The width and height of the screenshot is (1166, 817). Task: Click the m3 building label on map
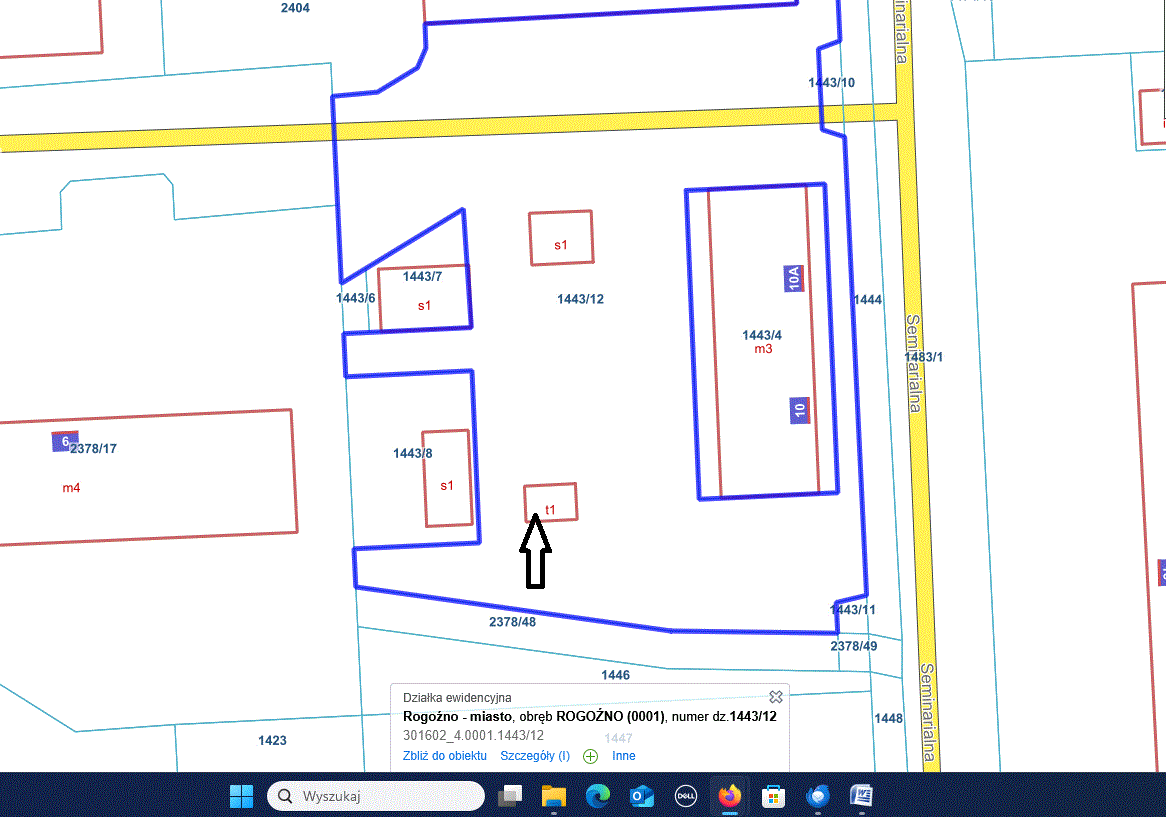pyautogui.click(x=763, y=349)
